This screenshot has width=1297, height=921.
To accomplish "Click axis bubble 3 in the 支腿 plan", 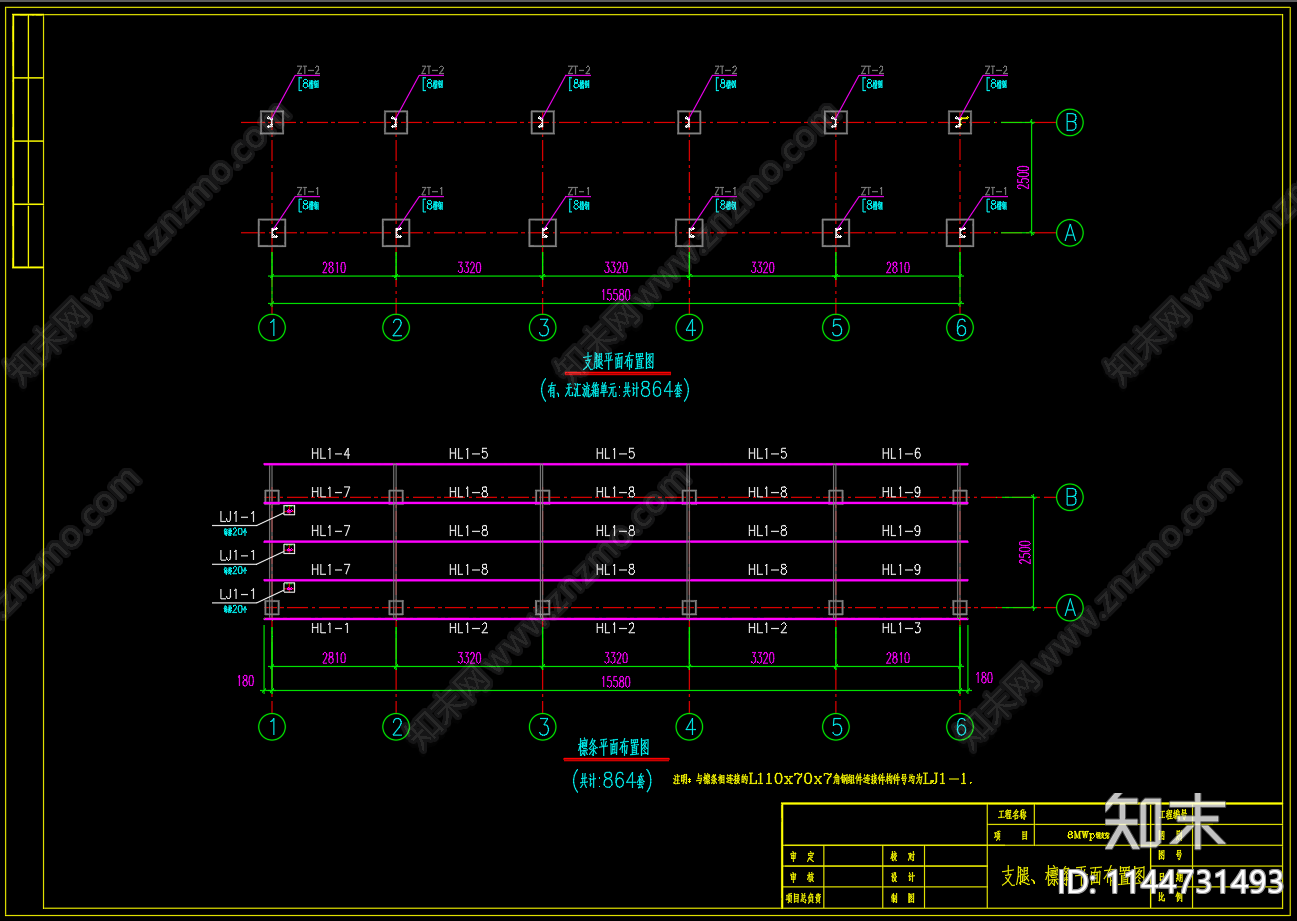I will coord(542,327).
